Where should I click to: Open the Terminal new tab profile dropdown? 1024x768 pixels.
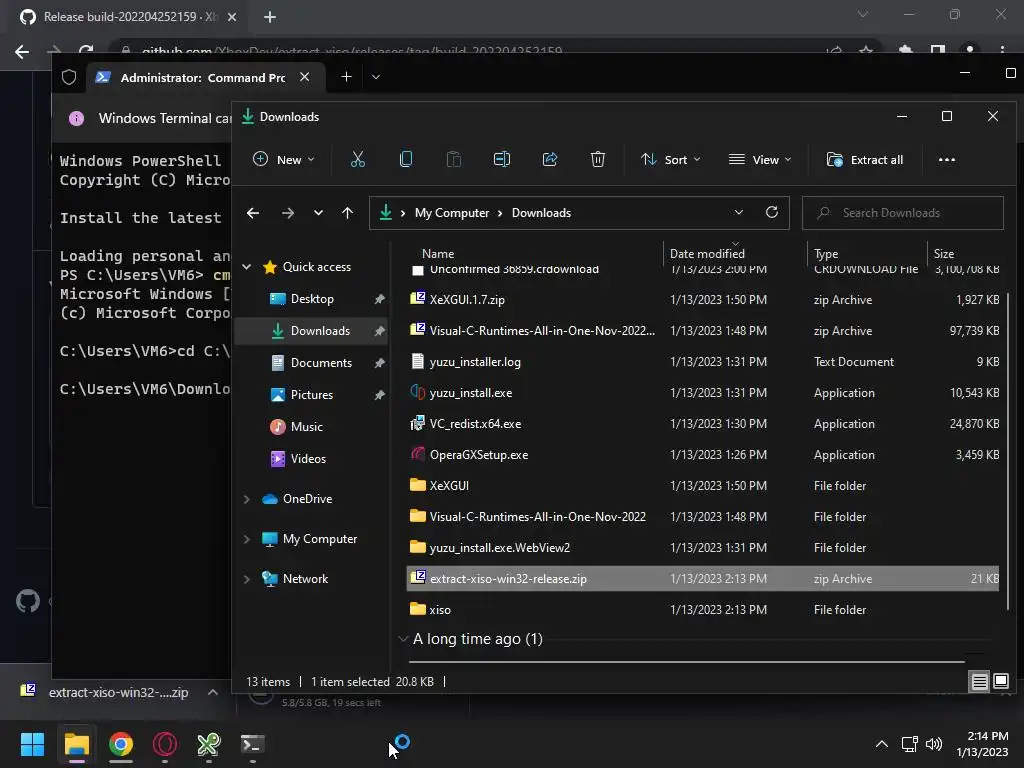[376, 77]
